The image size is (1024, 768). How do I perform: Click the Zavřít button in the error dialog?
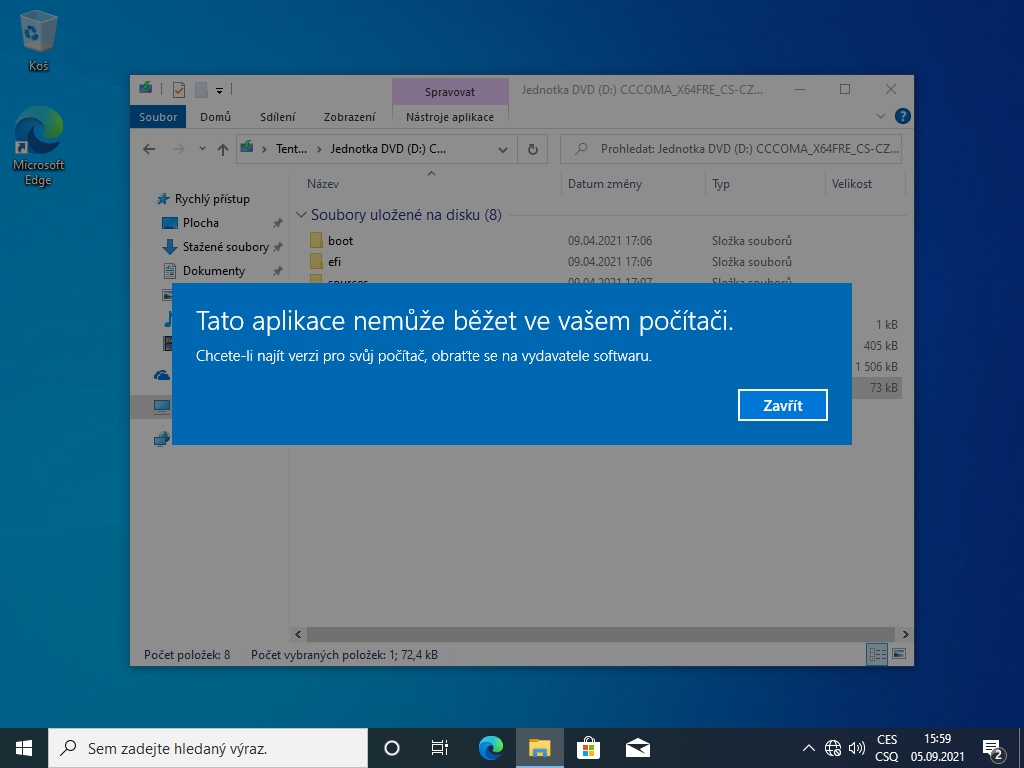(782, 405)
